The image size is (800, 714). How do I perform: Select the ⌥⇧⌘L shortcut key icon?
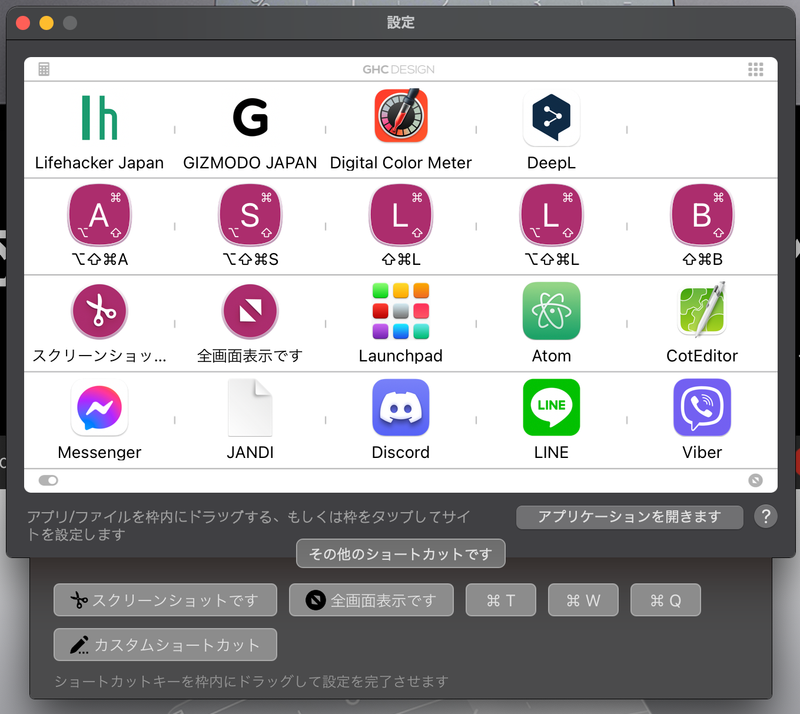(552, 215)
